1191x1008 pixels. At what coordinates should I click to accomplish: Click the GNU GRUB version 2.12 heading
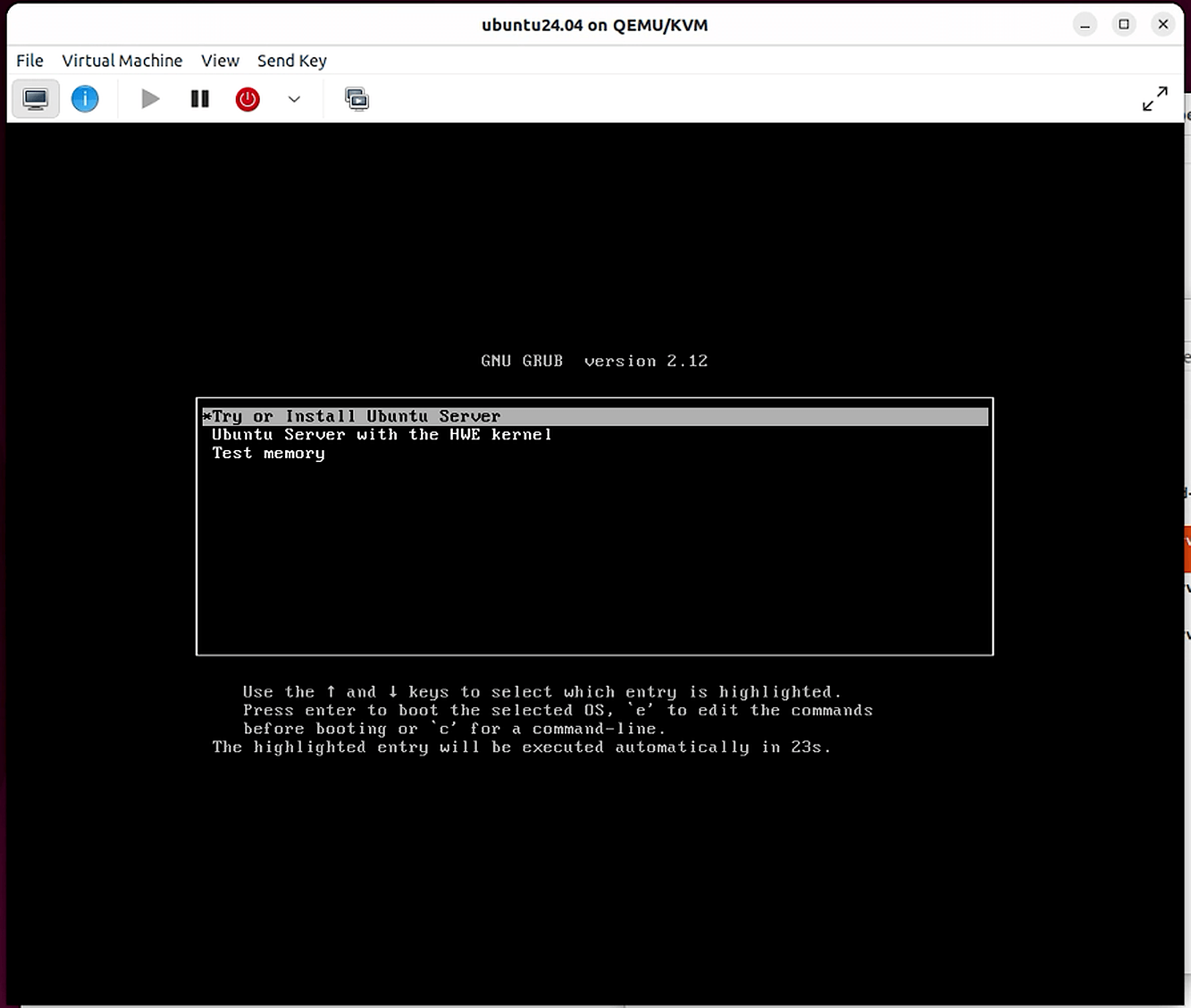[x=594, y=361]
